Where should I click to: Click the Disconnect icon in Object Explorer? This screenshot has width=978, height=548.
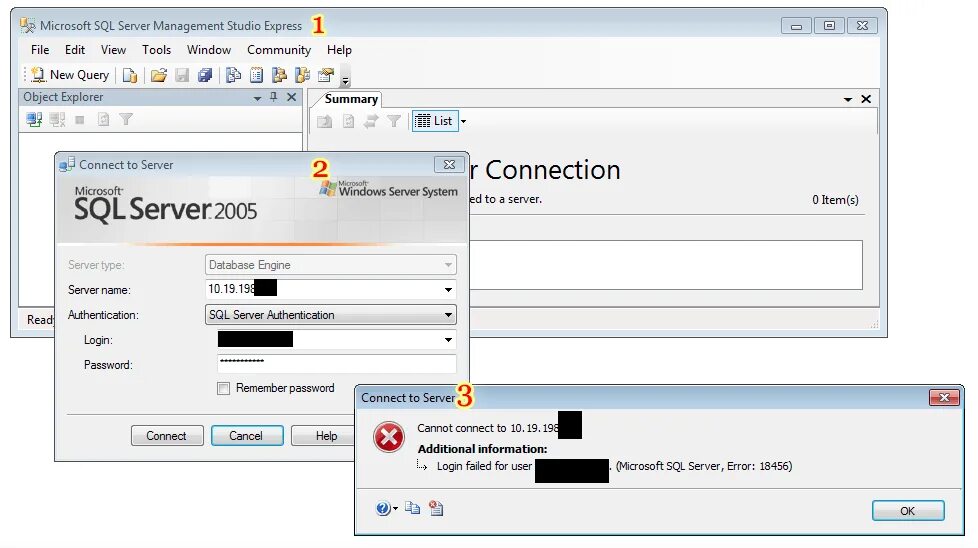click(x=57, y=119)
